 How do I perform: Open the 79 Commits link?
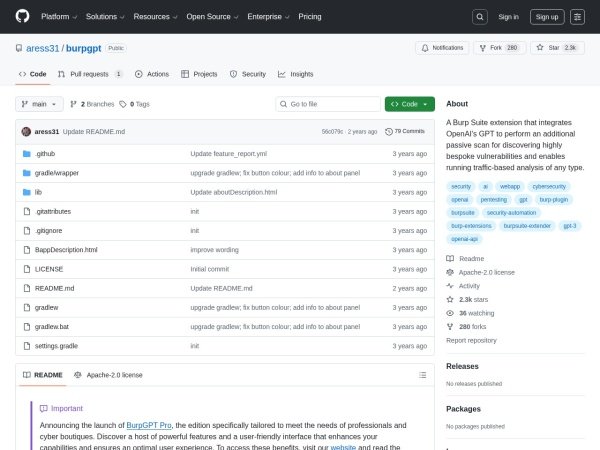[x=405, y=131]
